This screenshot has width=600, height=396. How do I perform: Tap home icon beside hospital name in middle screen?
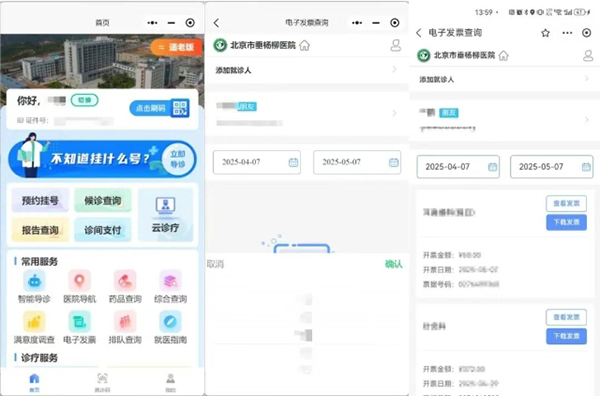(x=305, y=46)
